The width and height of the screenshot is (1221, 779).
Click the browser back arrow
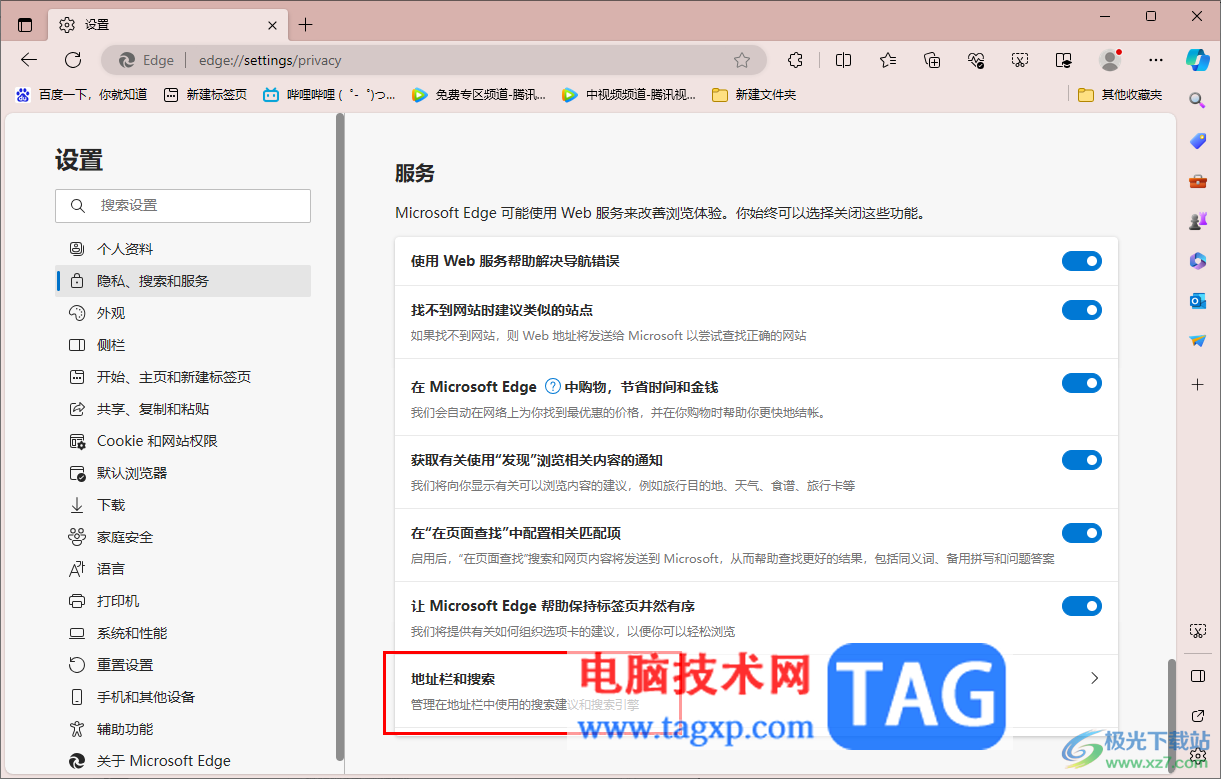pyautogui.click(x=29, y=60)
